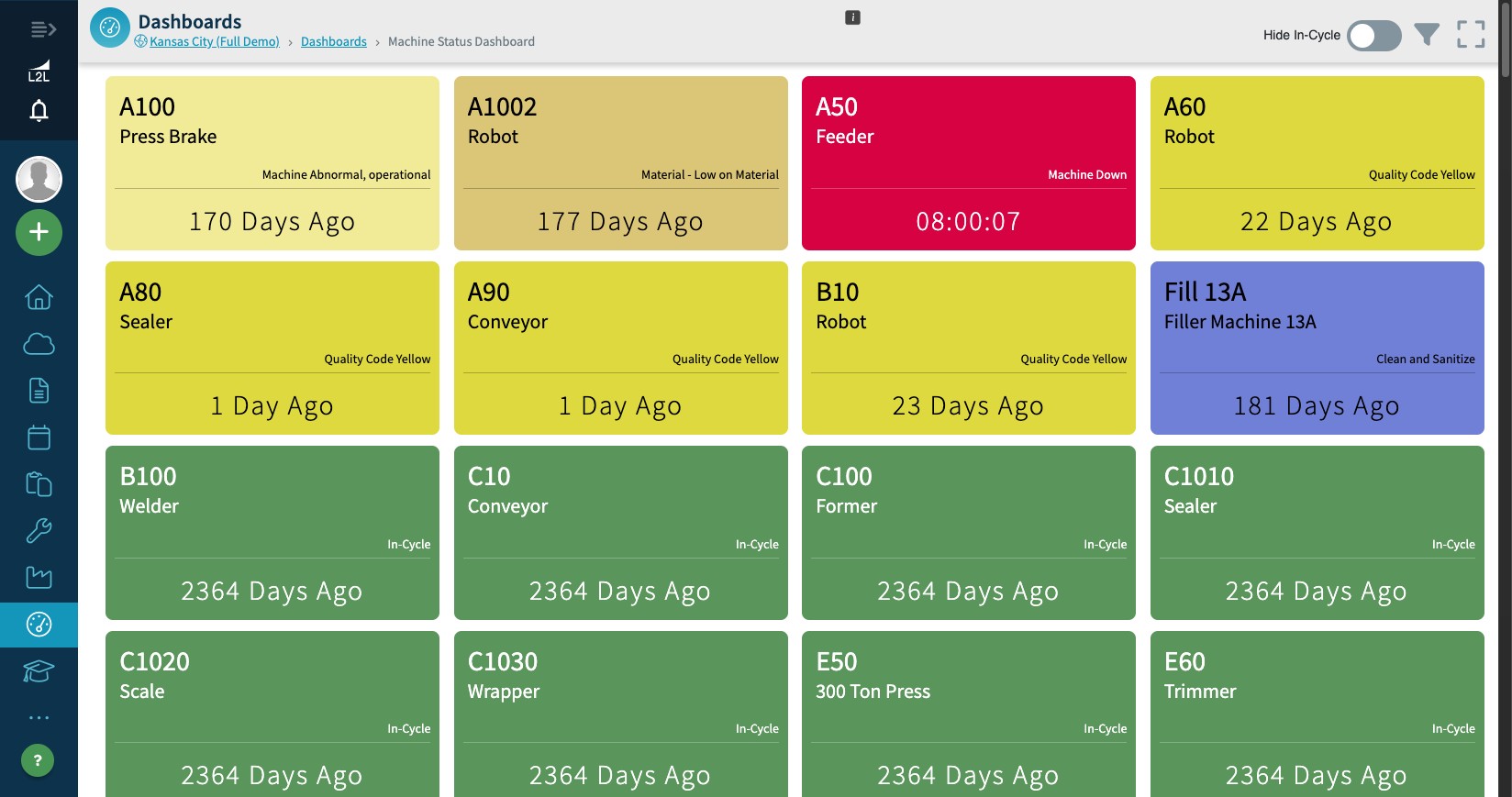1512x797 pixels.
Task: Enter fullscreen mode with the expand icon
Action: point(1471,35)
